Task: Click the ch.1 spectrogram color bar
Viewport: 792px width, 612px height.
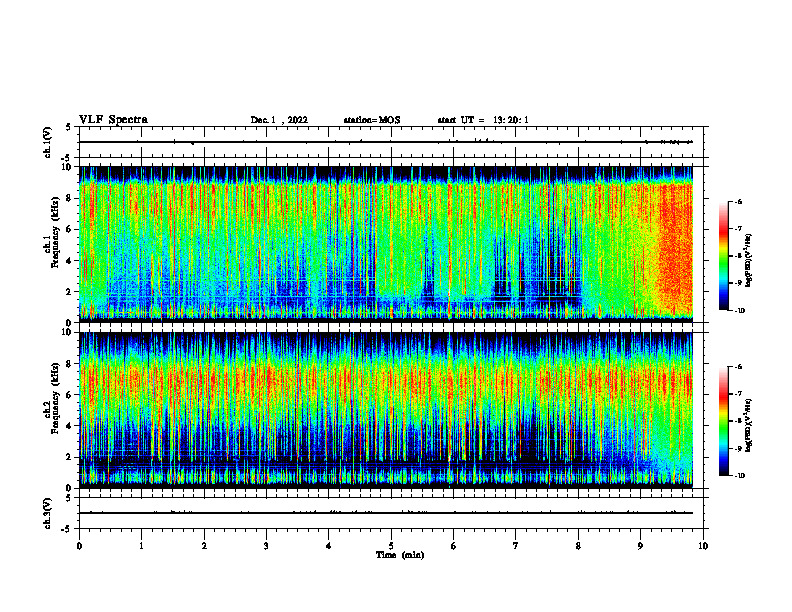Action: click(x=723, y=256)
